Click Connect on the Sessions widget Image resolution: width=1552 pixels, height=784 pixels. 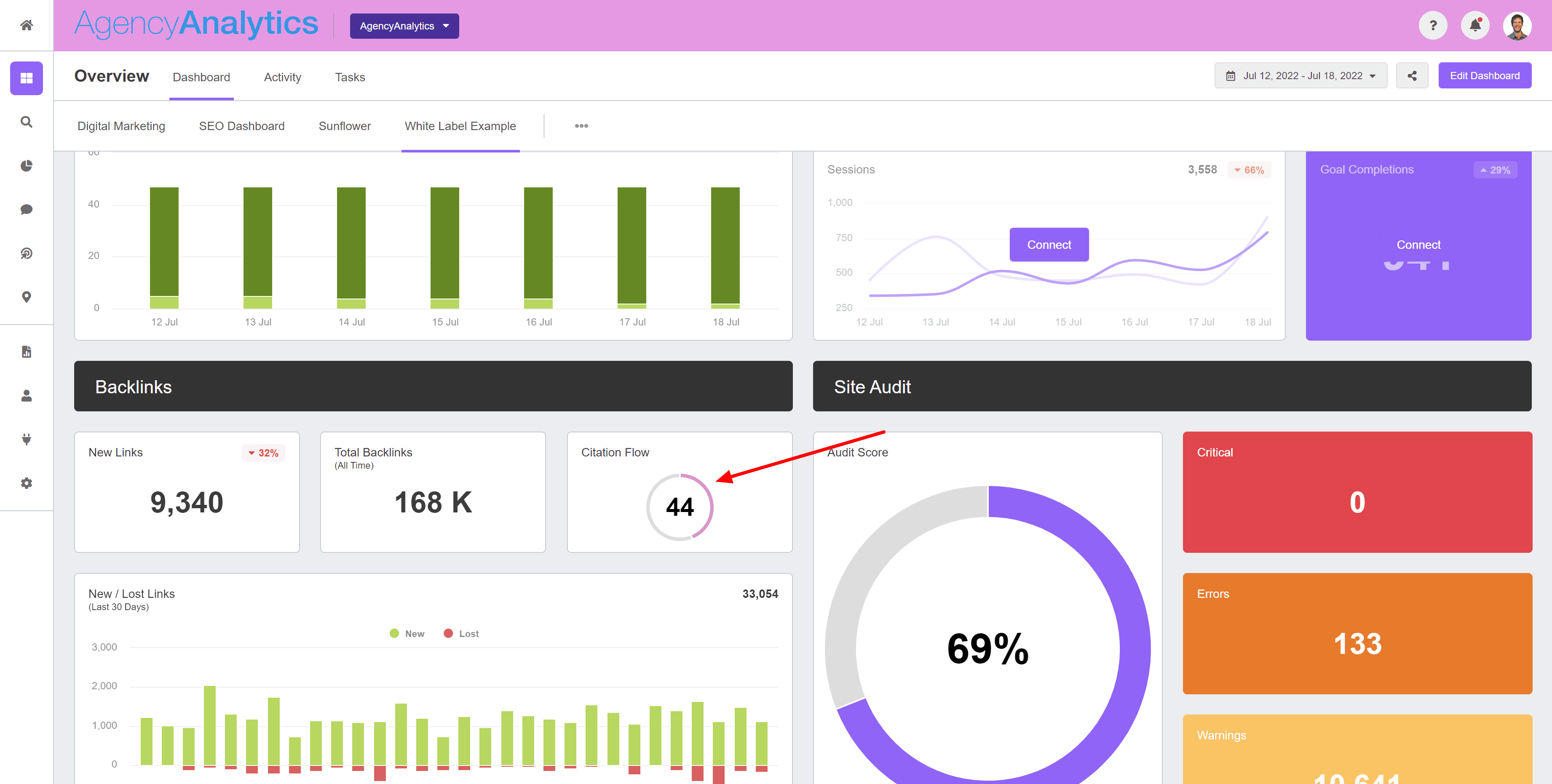[x=1049, y=245]
